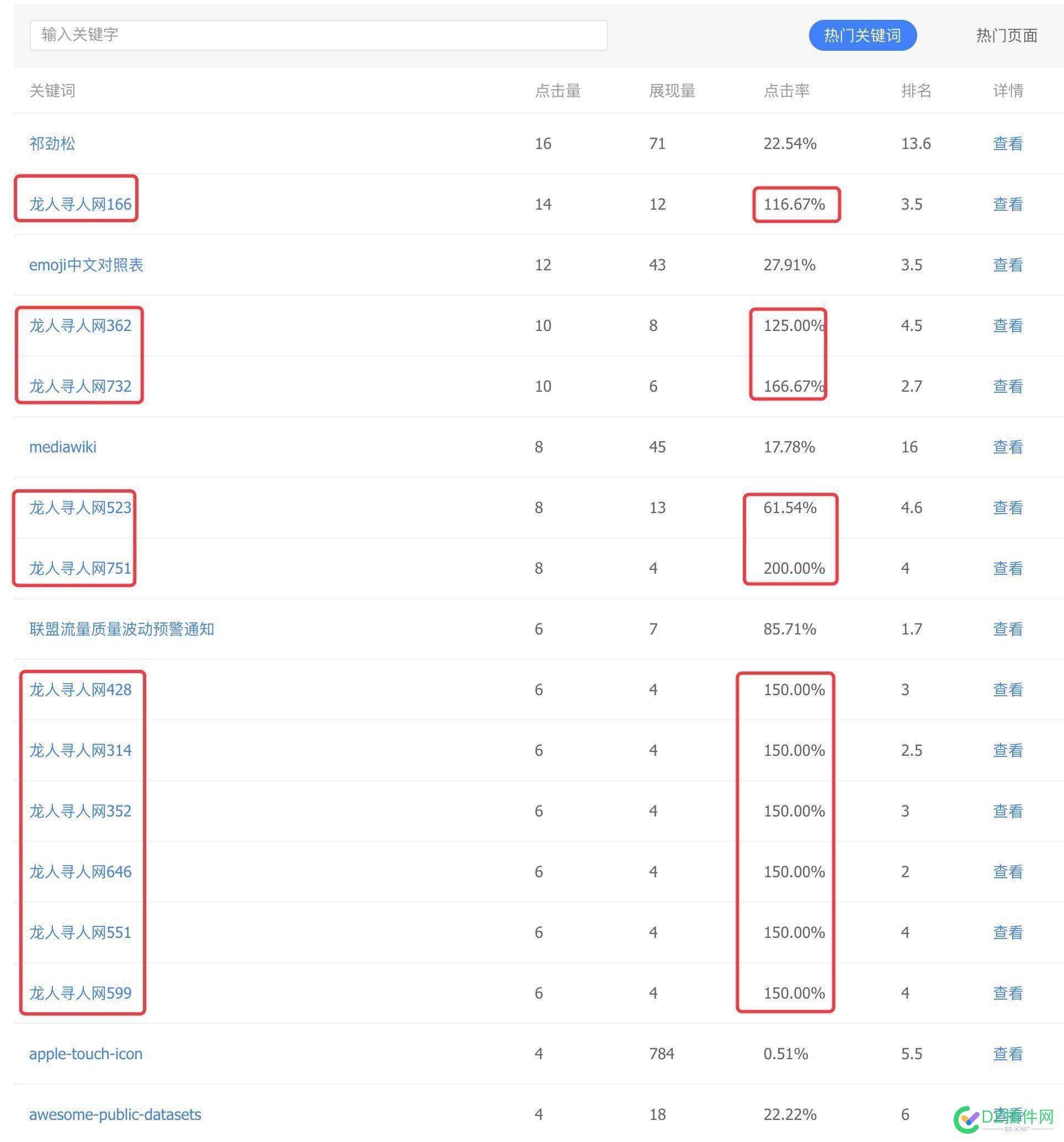Open keyword link 龙人寻人网646

point(81,872)
